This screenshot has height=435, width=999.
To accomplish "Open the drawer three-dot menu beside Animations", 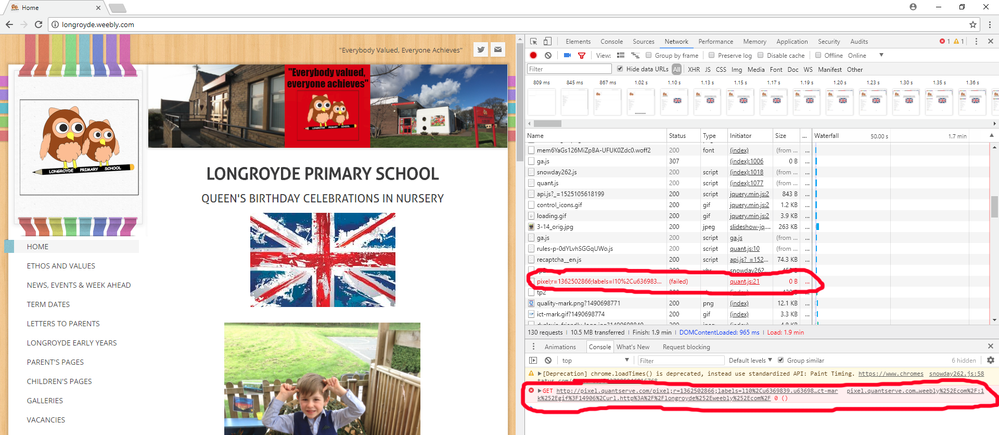I will 533,347.
